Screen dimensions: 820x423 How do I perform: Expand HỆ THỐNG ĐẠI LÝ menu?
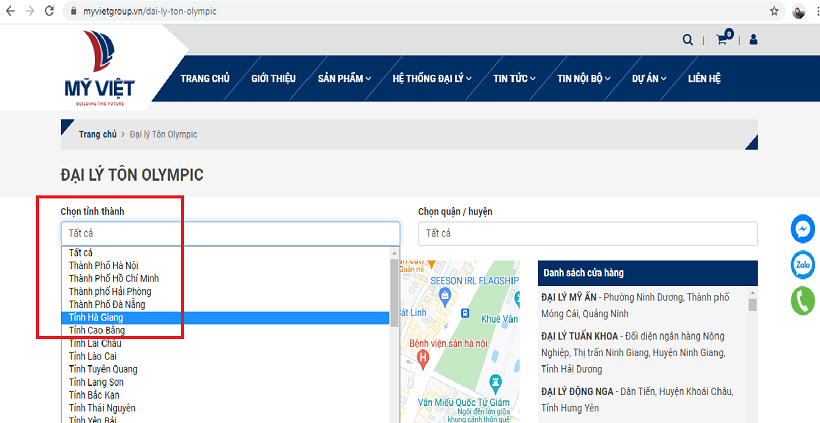click(x=432, y=78)
